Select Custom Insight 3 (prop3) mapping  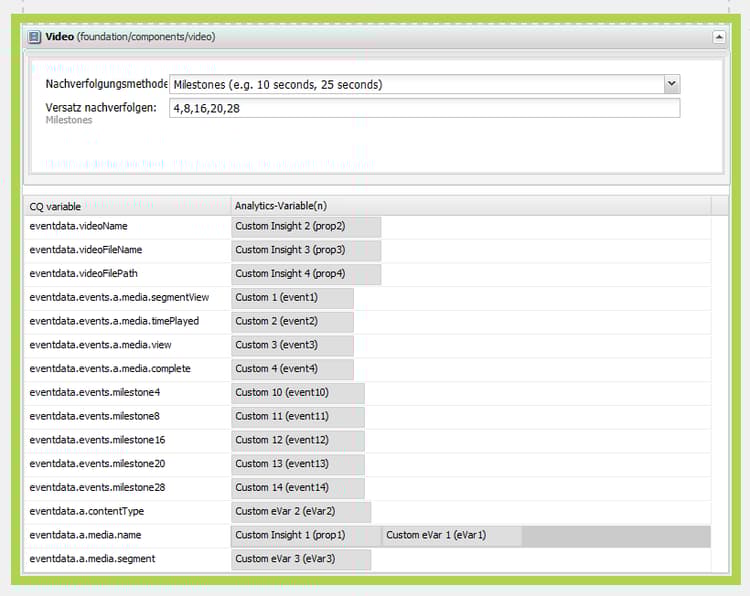coord(306,250)
